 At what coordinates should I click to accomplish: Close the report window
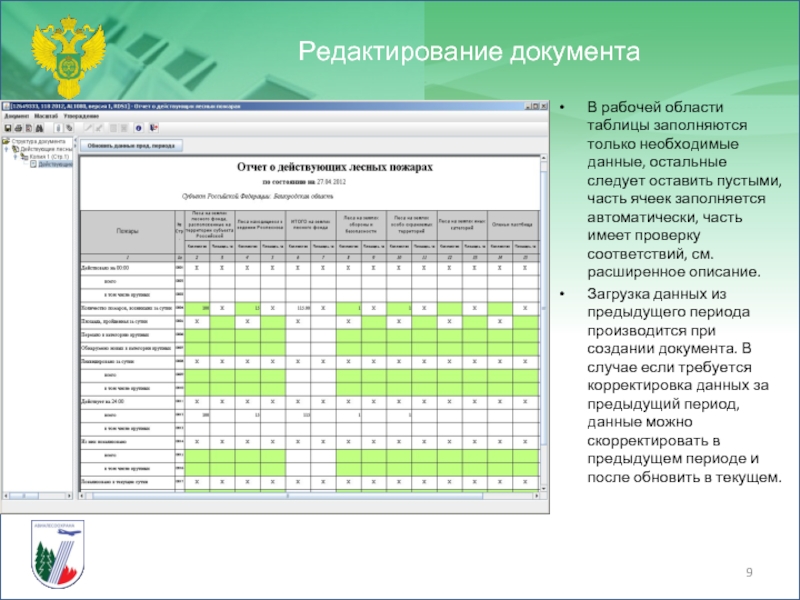pos(543,105)
